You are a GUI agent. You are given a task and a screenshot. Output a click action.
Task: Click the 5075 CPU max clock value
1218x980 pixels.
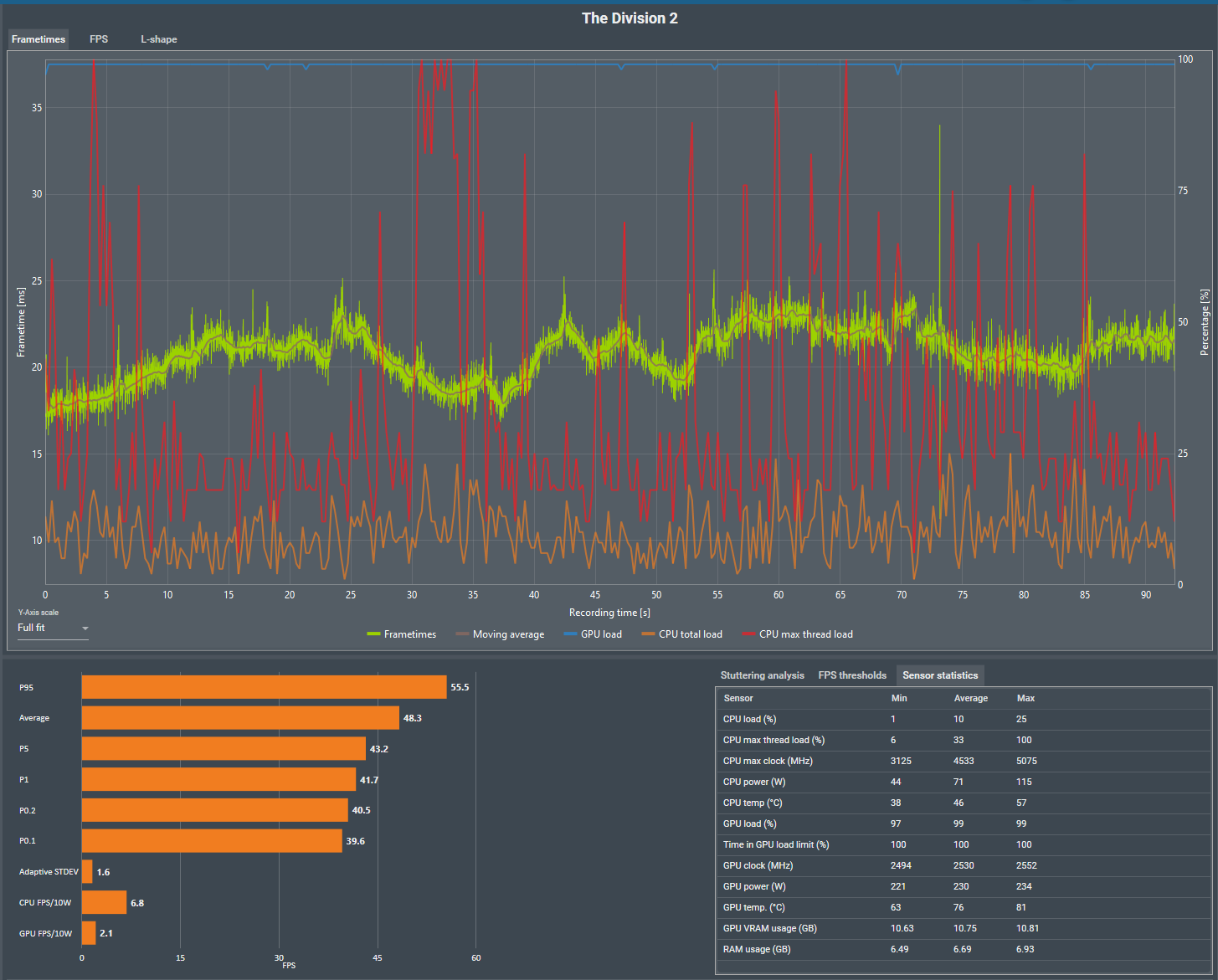coord(1026,761)
